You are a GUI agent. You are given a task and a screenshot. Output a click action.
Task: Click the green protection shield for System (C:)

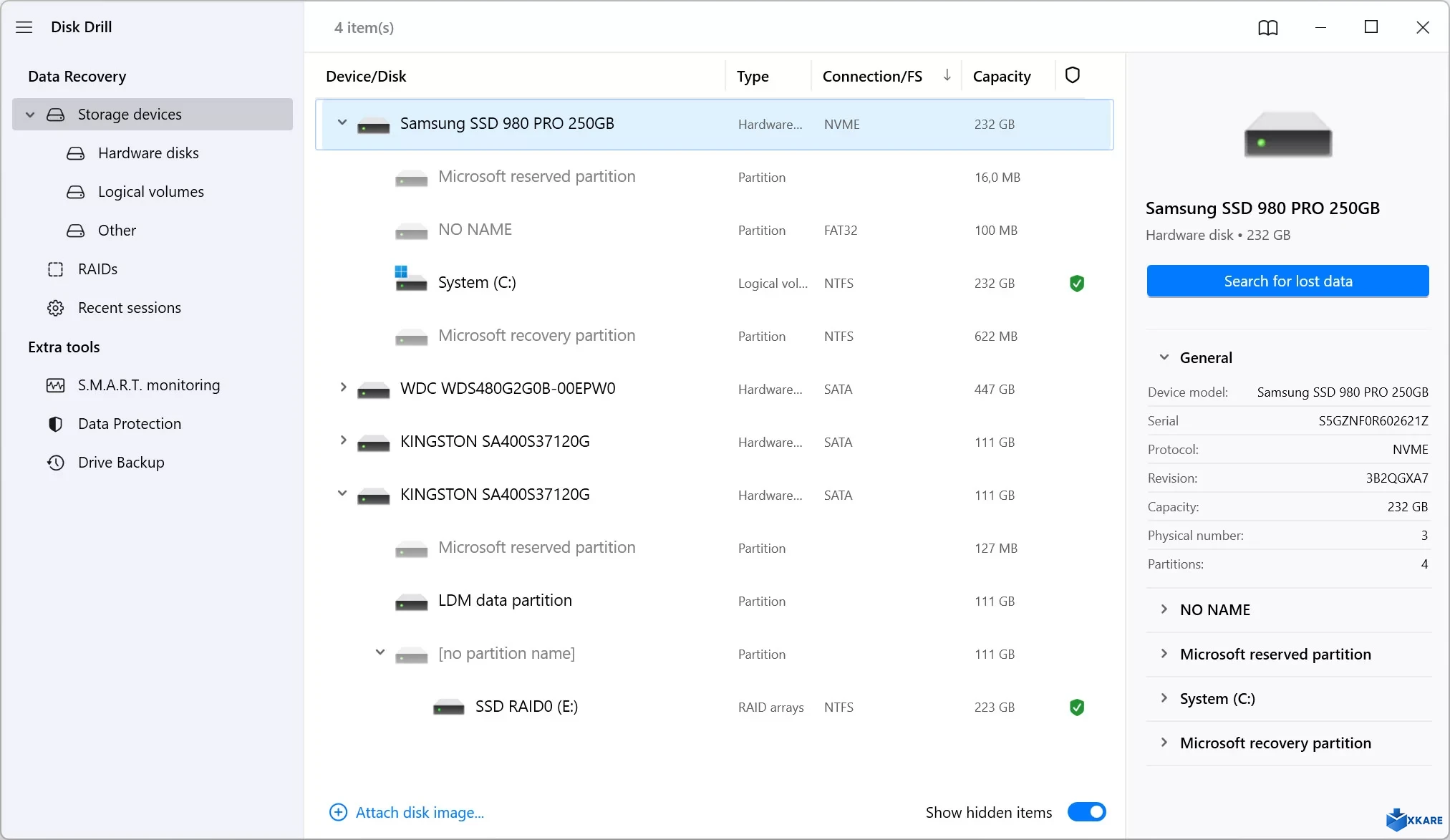coord(1077,284)
